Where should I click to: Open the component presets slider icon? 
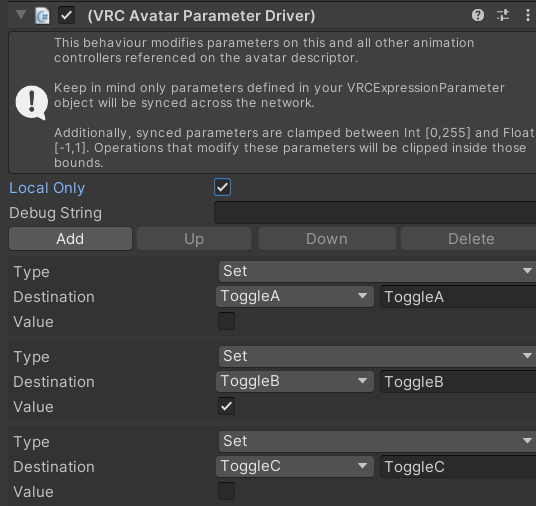click(502, 15)
